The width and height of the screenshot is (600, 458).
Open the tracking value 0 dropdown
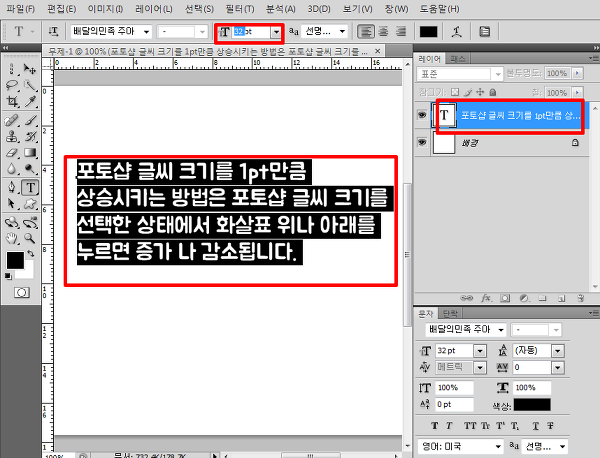click(x=558, y=368)
